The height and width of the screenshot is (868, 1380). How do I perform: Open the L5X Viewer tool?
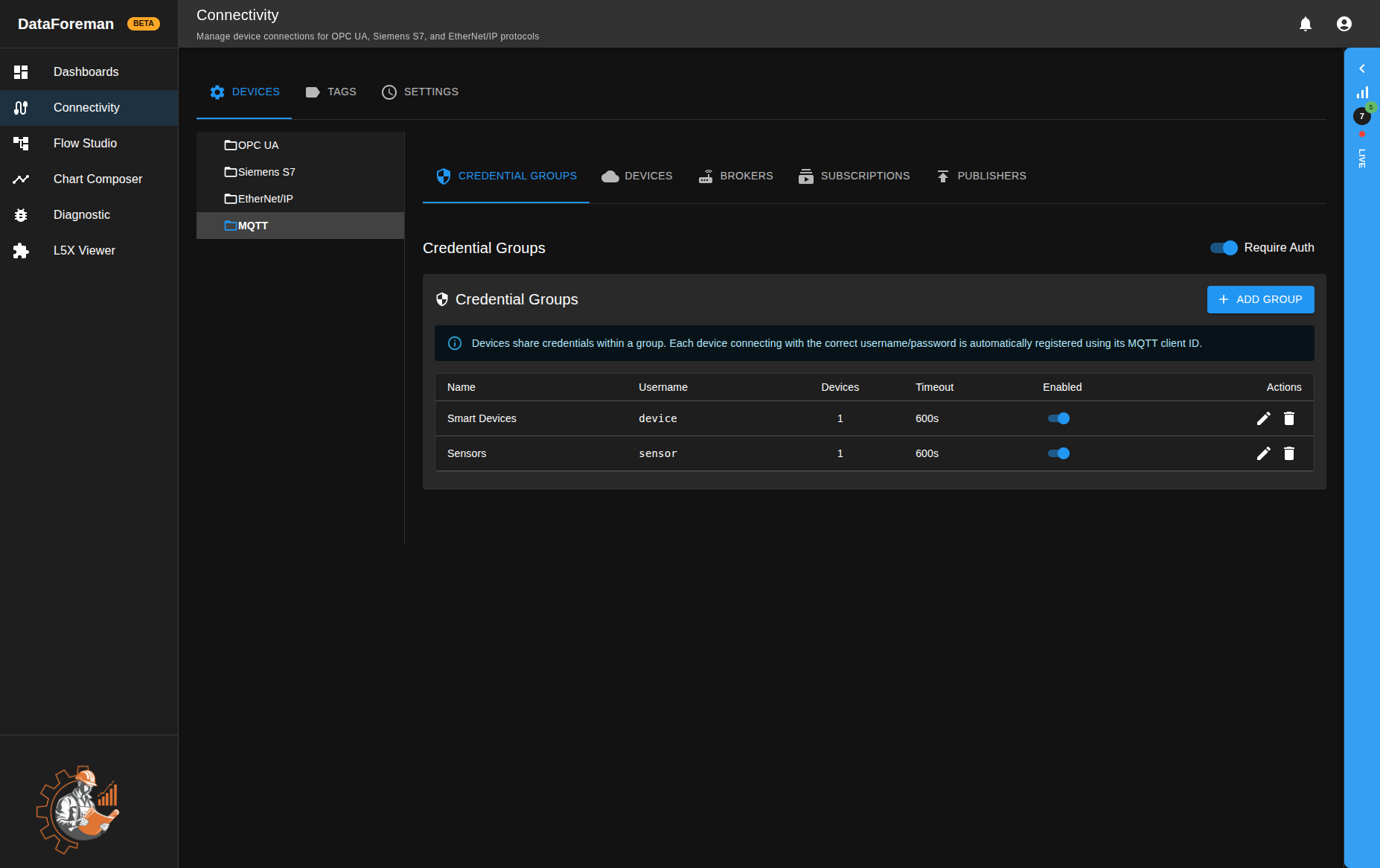click(84, 250)
